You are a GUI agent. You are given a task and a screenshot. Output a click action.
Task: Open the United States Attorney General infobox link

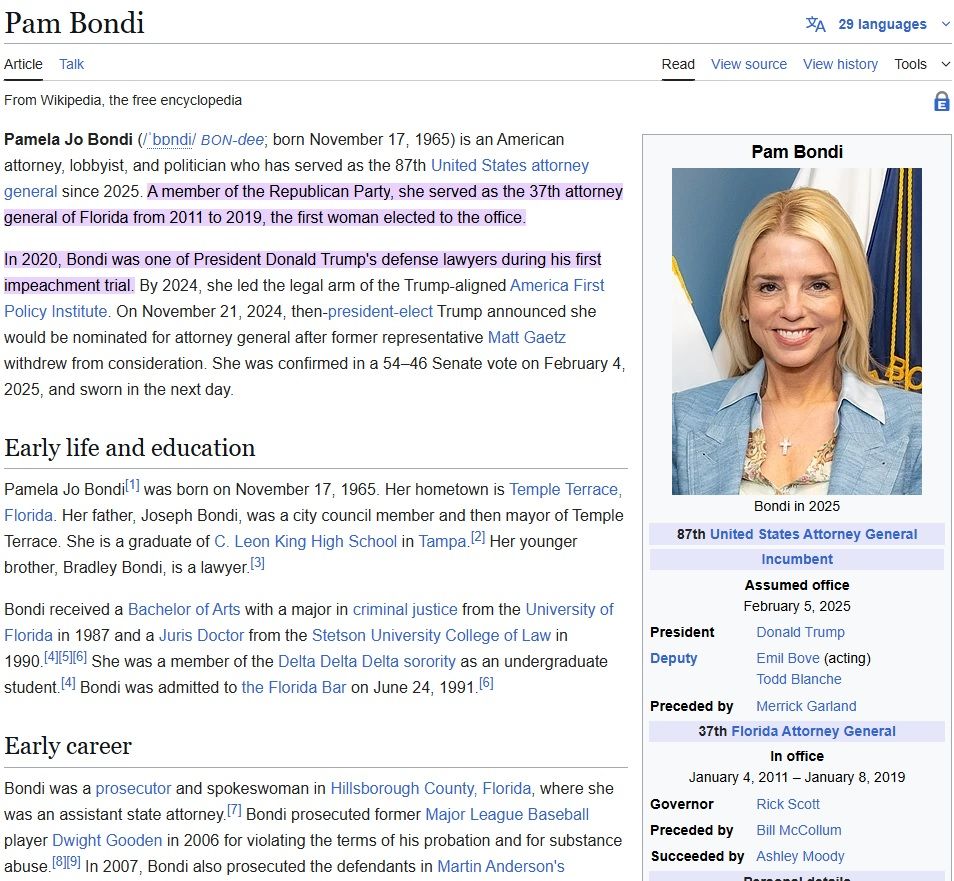click(x=813, y=534)
